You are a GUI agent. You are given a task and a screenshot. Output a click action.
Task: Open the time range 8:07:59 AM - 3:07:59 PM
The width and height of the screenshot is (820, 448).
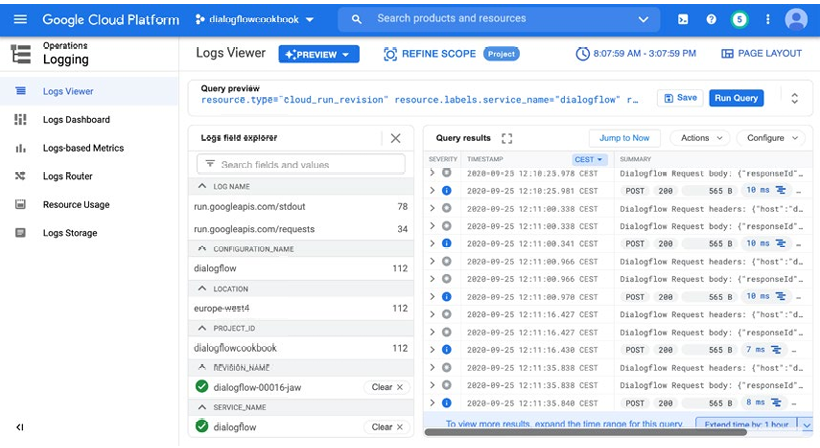(x=636, y=53)
